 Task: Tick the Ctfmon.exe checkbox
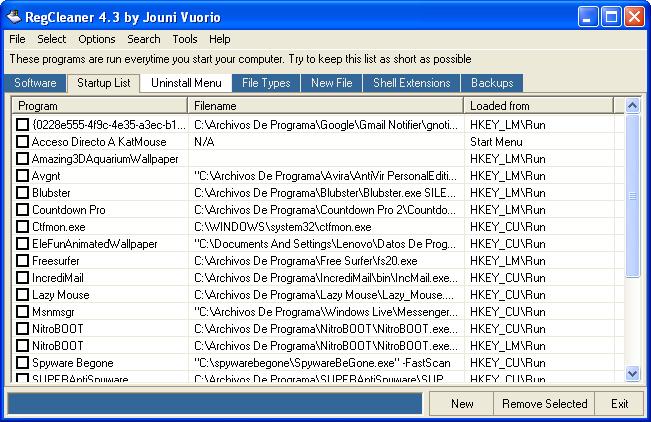(x=22, y=227)
